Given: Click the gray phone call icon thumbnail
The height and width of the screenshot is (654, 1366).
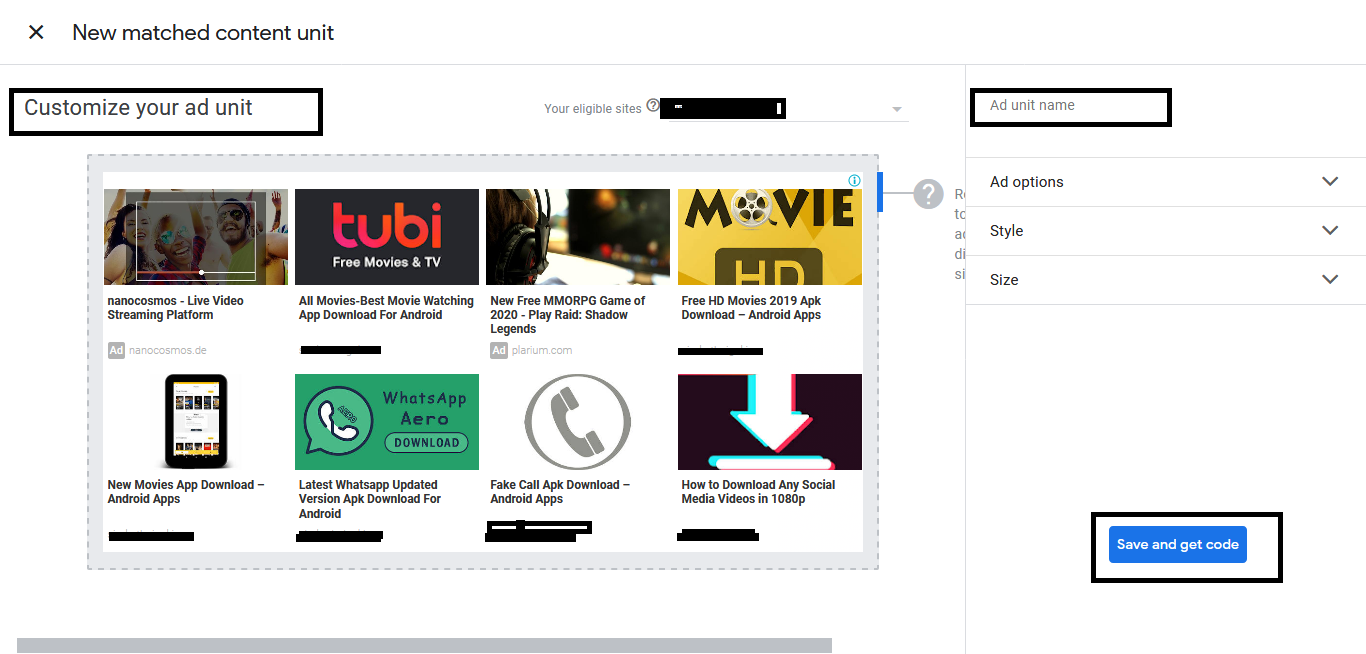Looking at the screenshot, I should tap(577, 422).
